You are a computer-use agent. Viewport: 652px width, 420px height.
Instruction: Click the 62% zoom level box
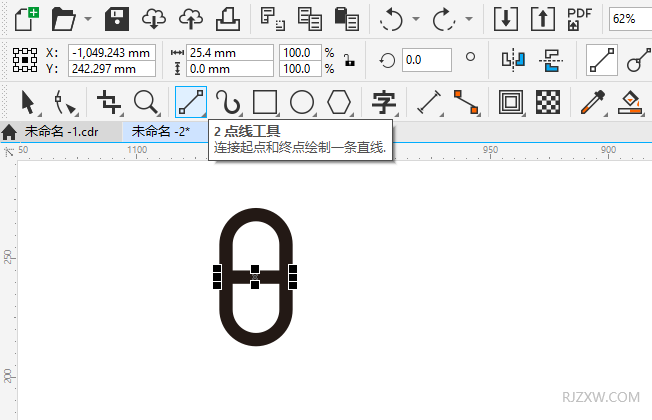point(630,19)
